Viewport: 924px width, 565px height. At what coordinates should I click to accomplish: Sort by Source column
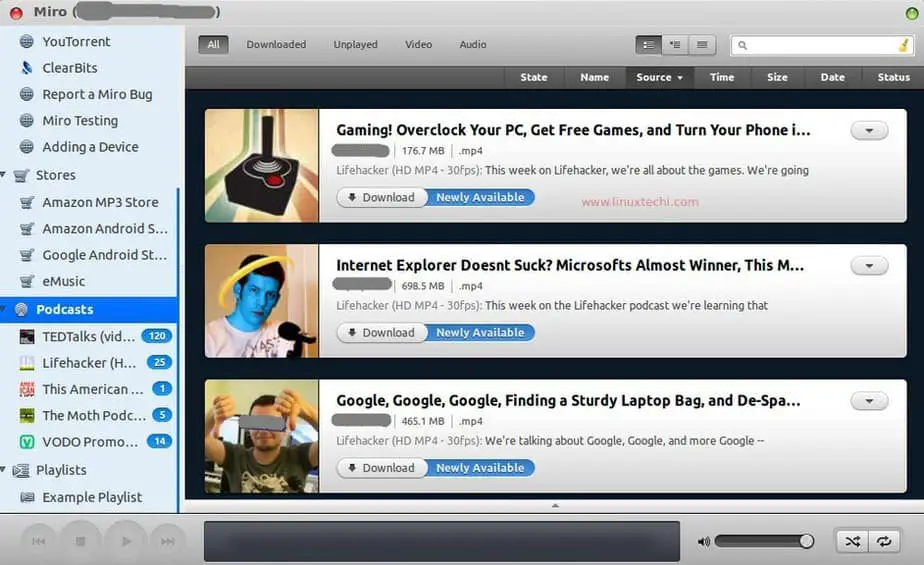[x=659, y=77]
